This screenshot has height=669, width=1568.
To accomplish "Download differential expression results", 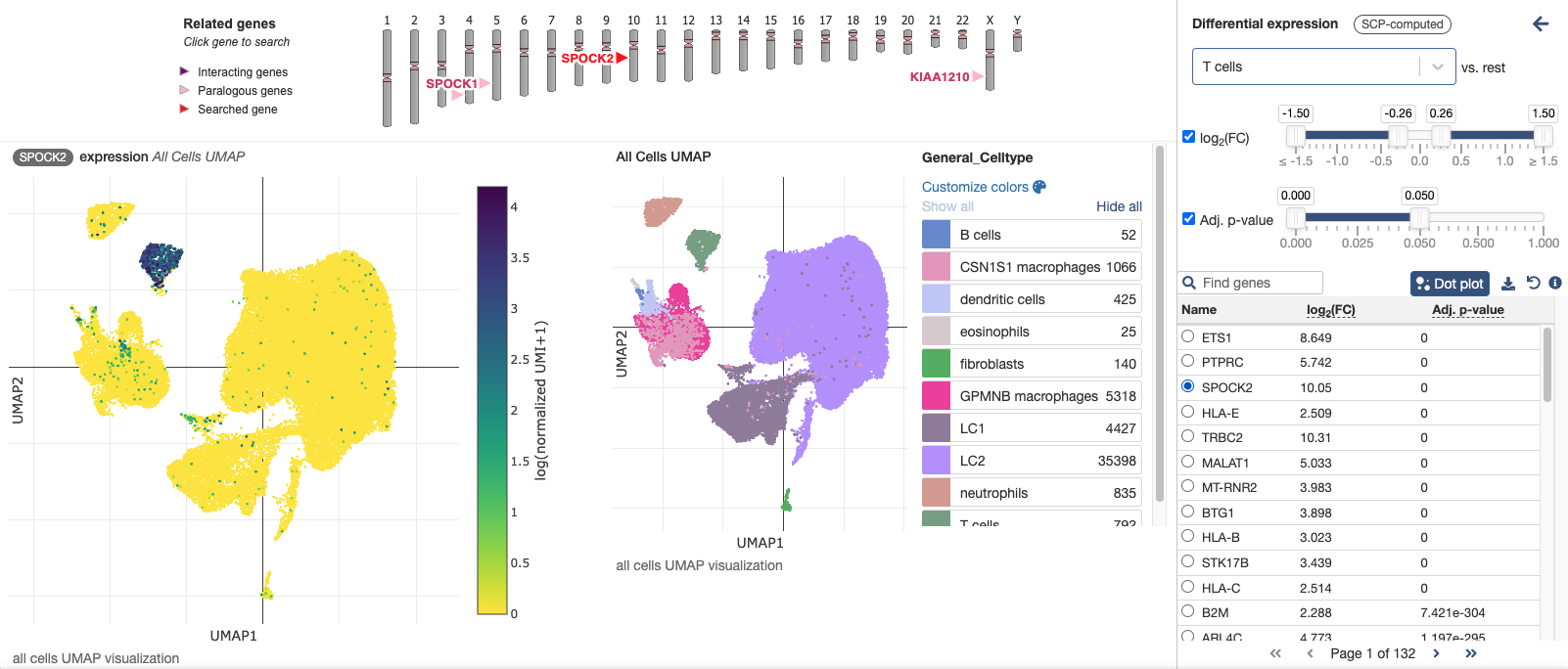I will tap(1508, 284).
